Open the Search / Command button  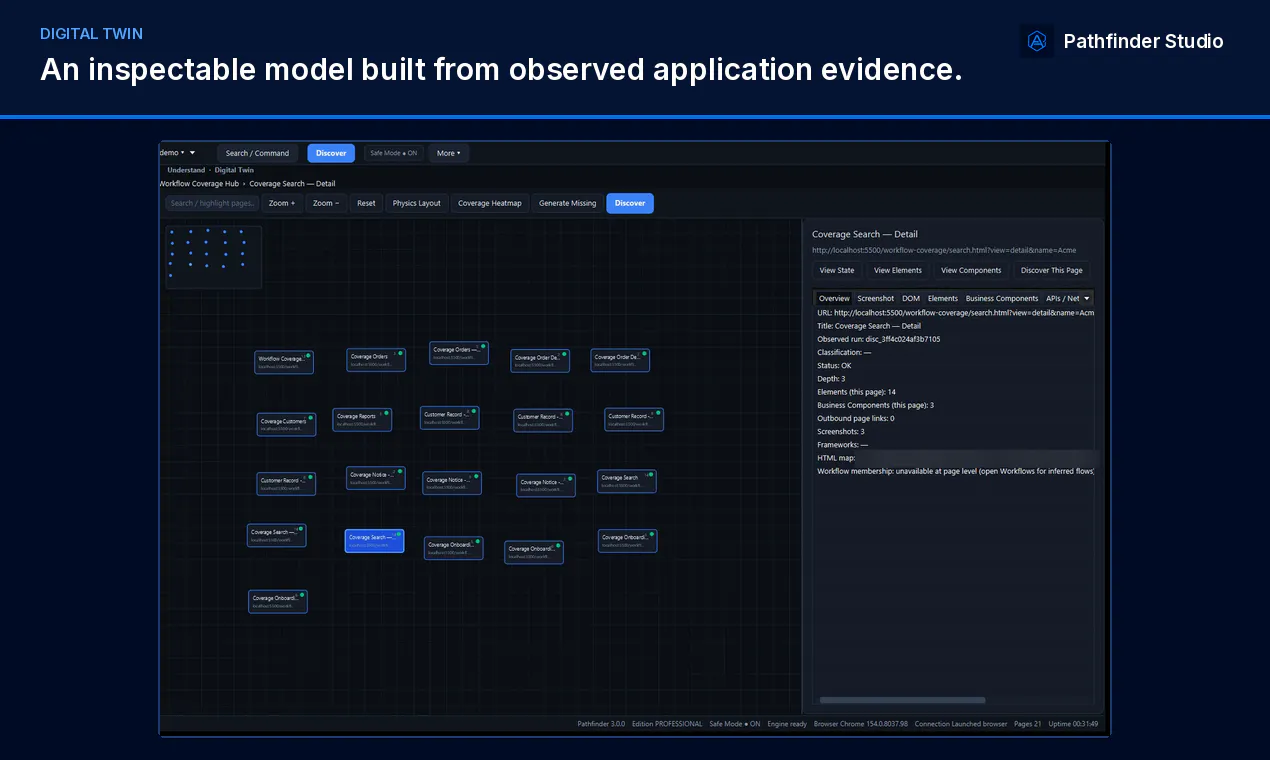257,153
